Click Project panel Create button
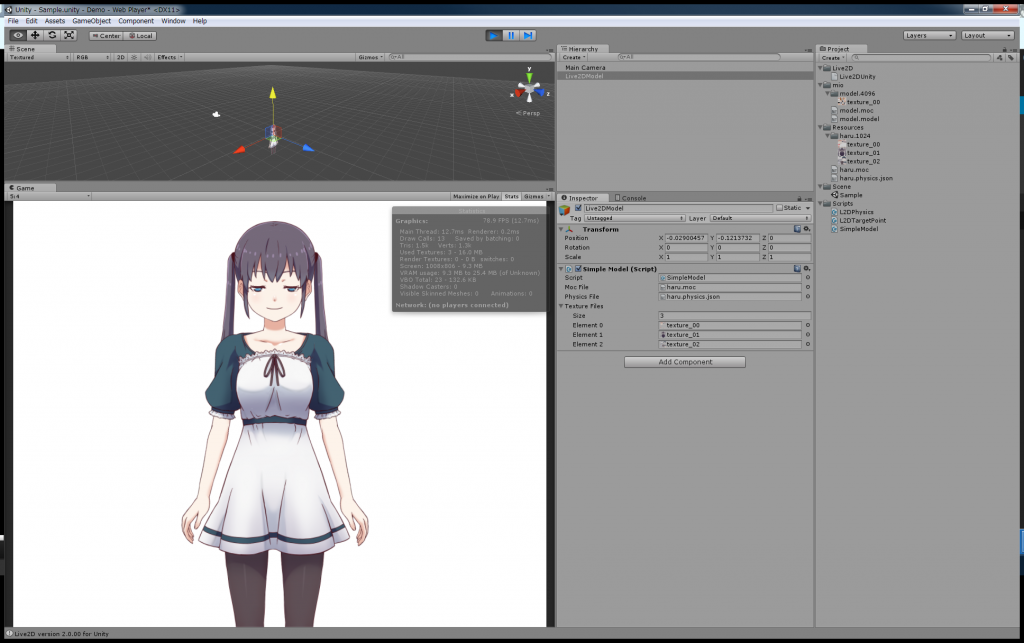This screenshot has width=1024, height=643. click(x=833, y=57)
